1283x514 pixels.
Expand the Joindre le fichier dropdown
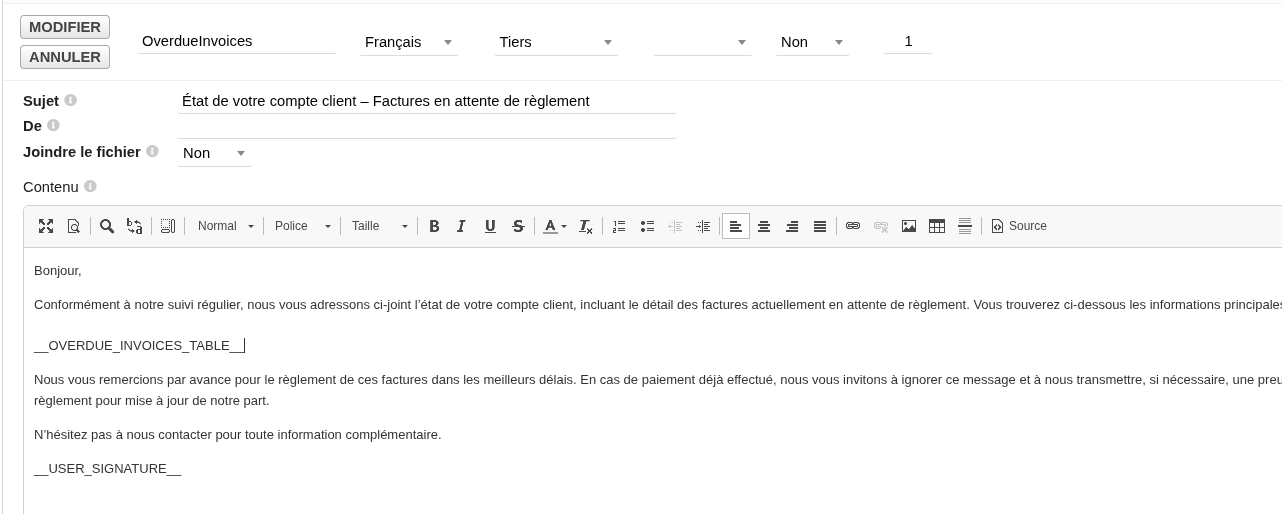(x=214, y=153)
